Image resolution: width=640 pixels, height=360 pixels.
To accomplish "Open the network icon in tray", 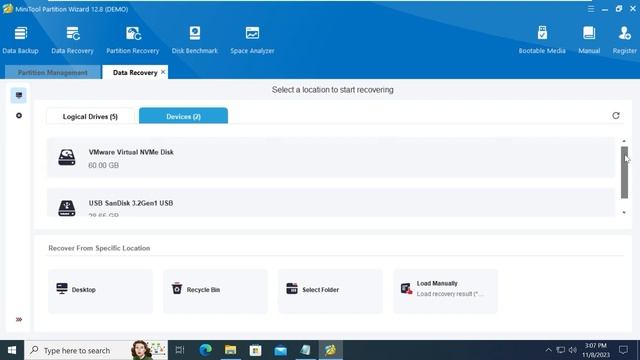I will coord(561,350).
